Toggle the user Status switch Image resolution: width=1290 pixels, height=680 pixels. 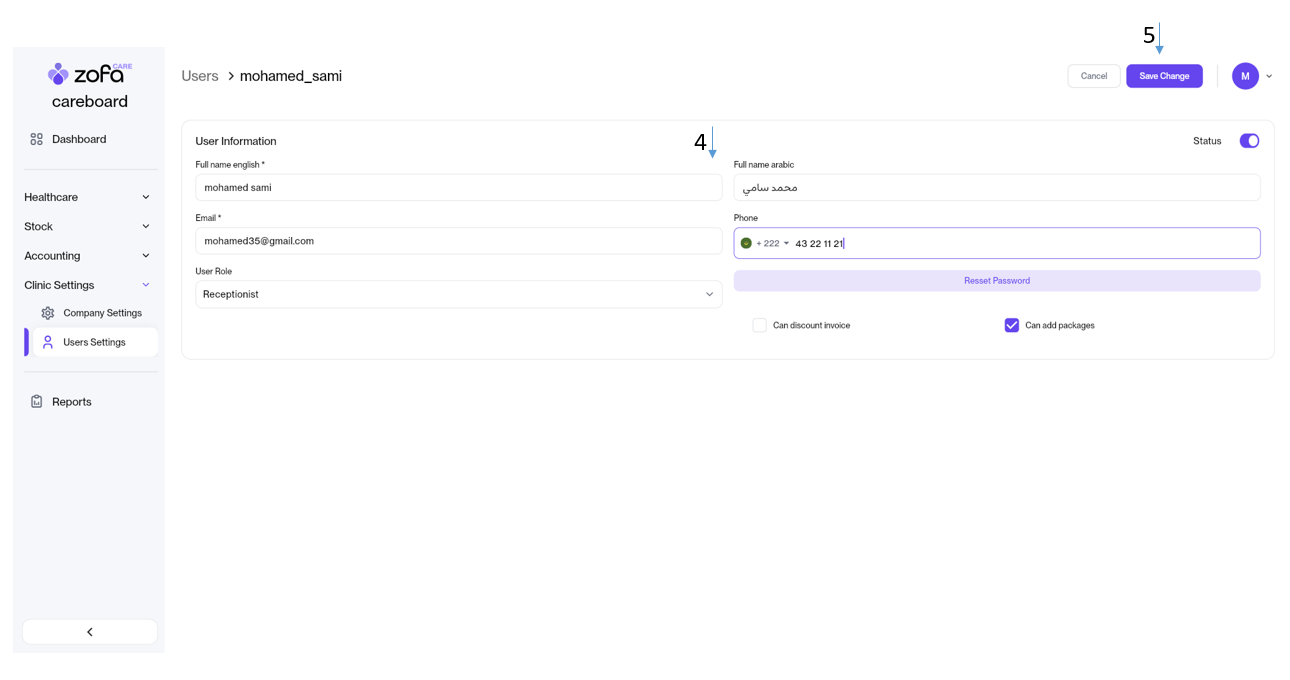(1249, 141)
